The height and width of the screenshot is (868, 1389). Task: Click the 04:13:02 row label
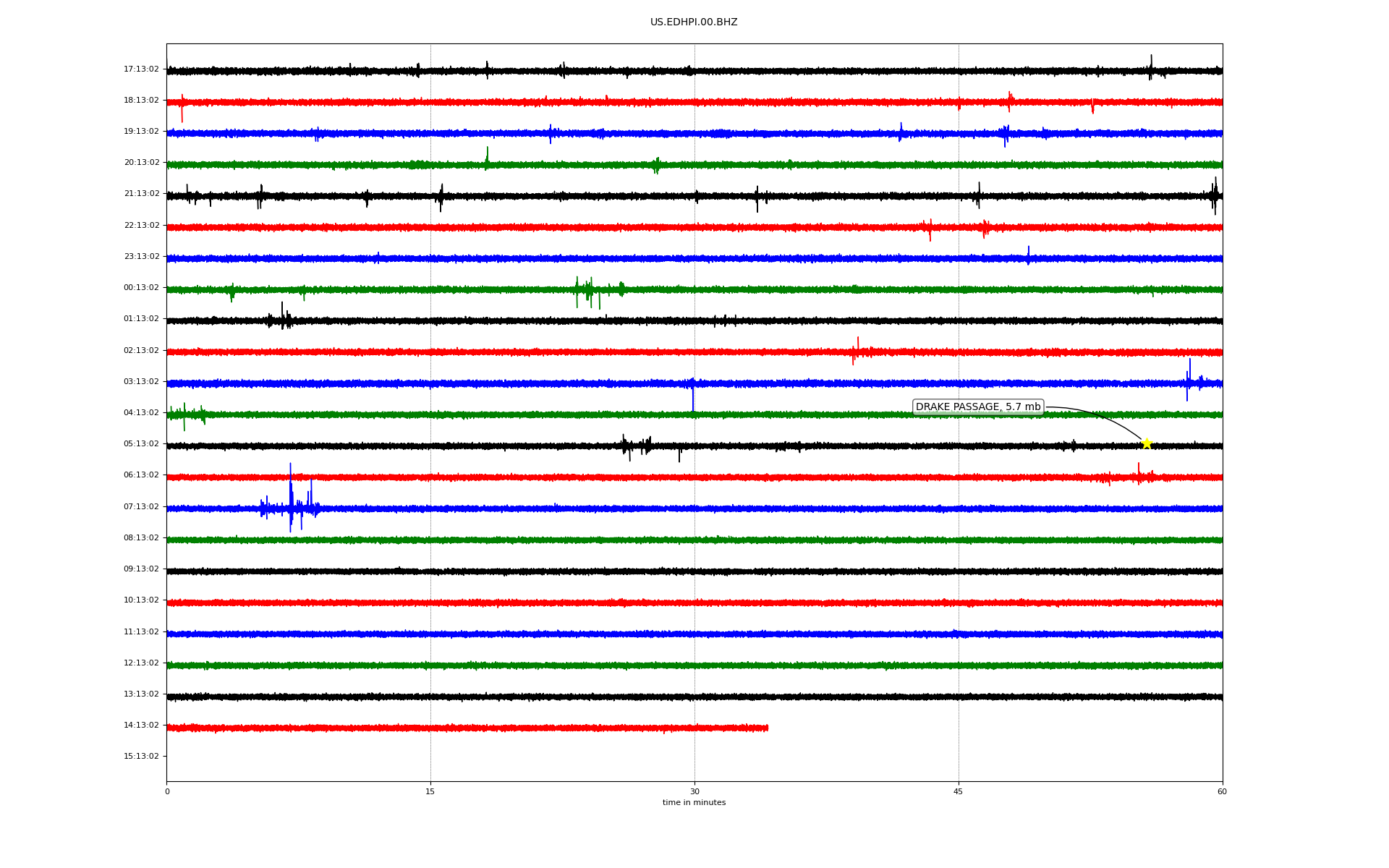141,413
